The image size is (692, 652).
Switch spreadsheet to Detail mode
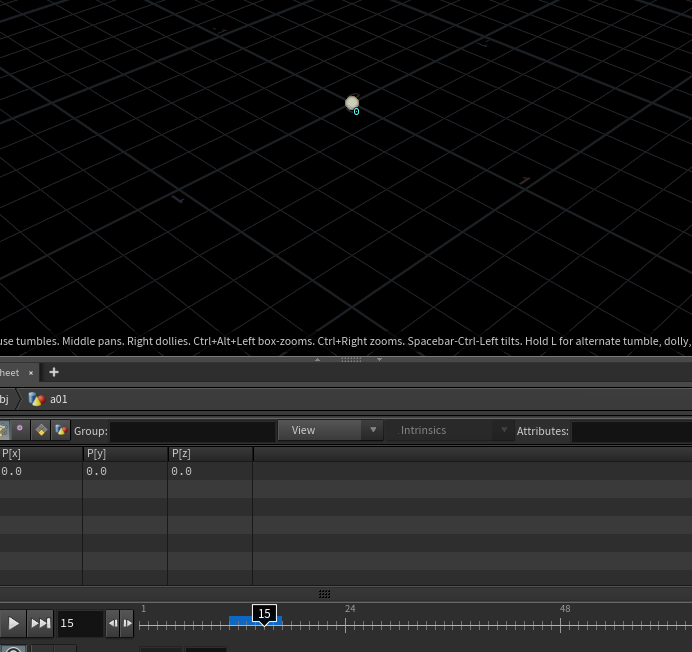(61, 430)
